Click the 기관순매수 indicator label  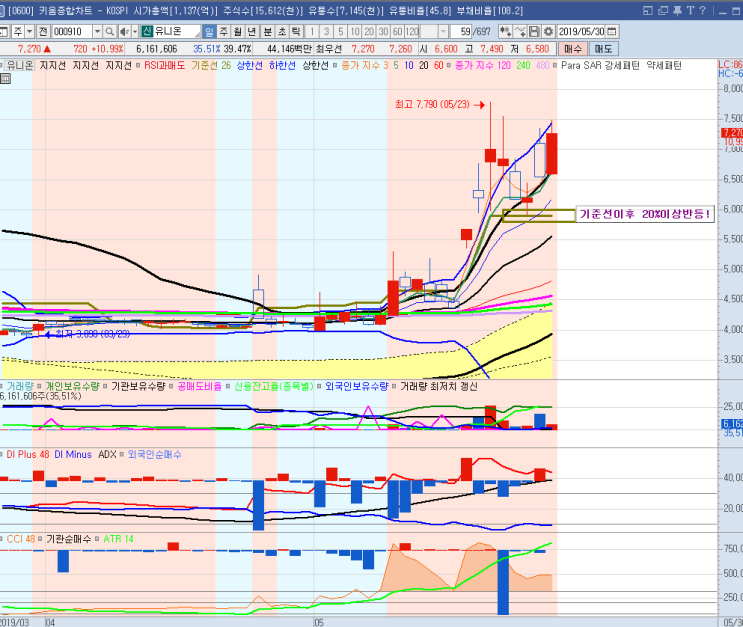68,539
